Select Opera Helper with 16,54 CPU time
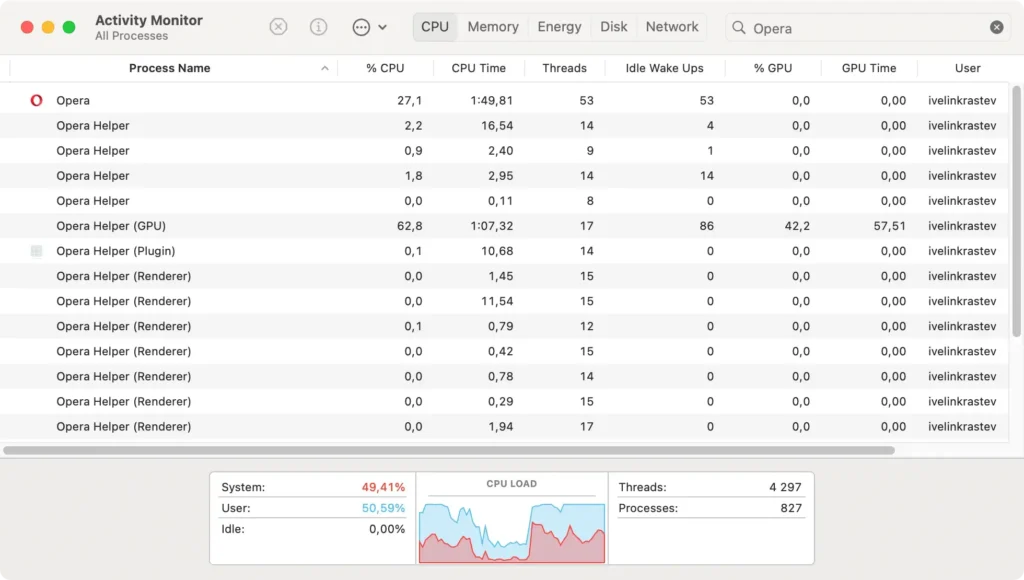 [504, 125]
